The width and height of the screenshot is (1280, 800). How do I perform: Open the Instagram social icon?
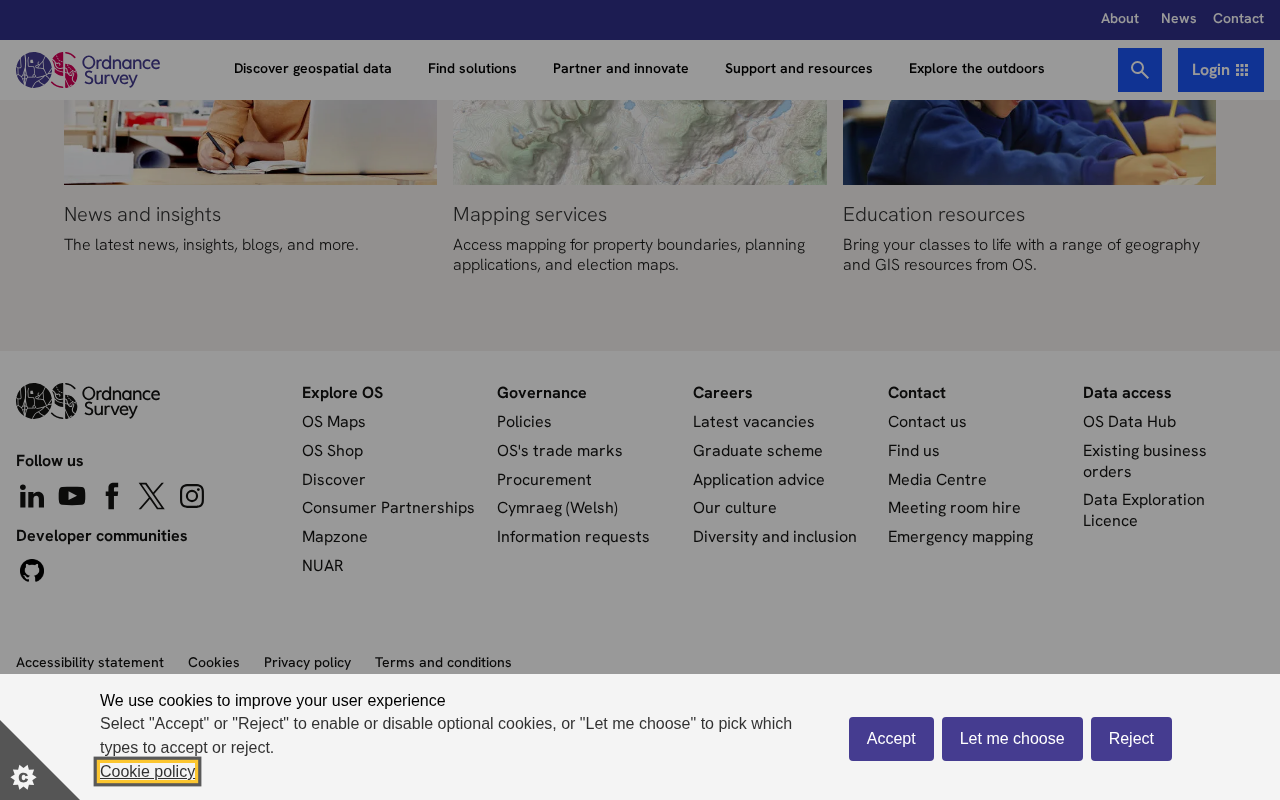(192, 496)
